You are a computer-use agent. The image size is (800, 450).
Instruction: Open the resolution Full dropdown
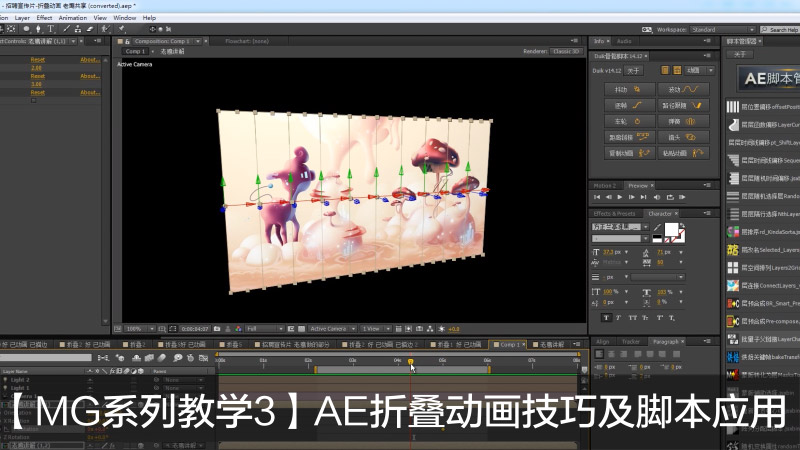(264, 329)
